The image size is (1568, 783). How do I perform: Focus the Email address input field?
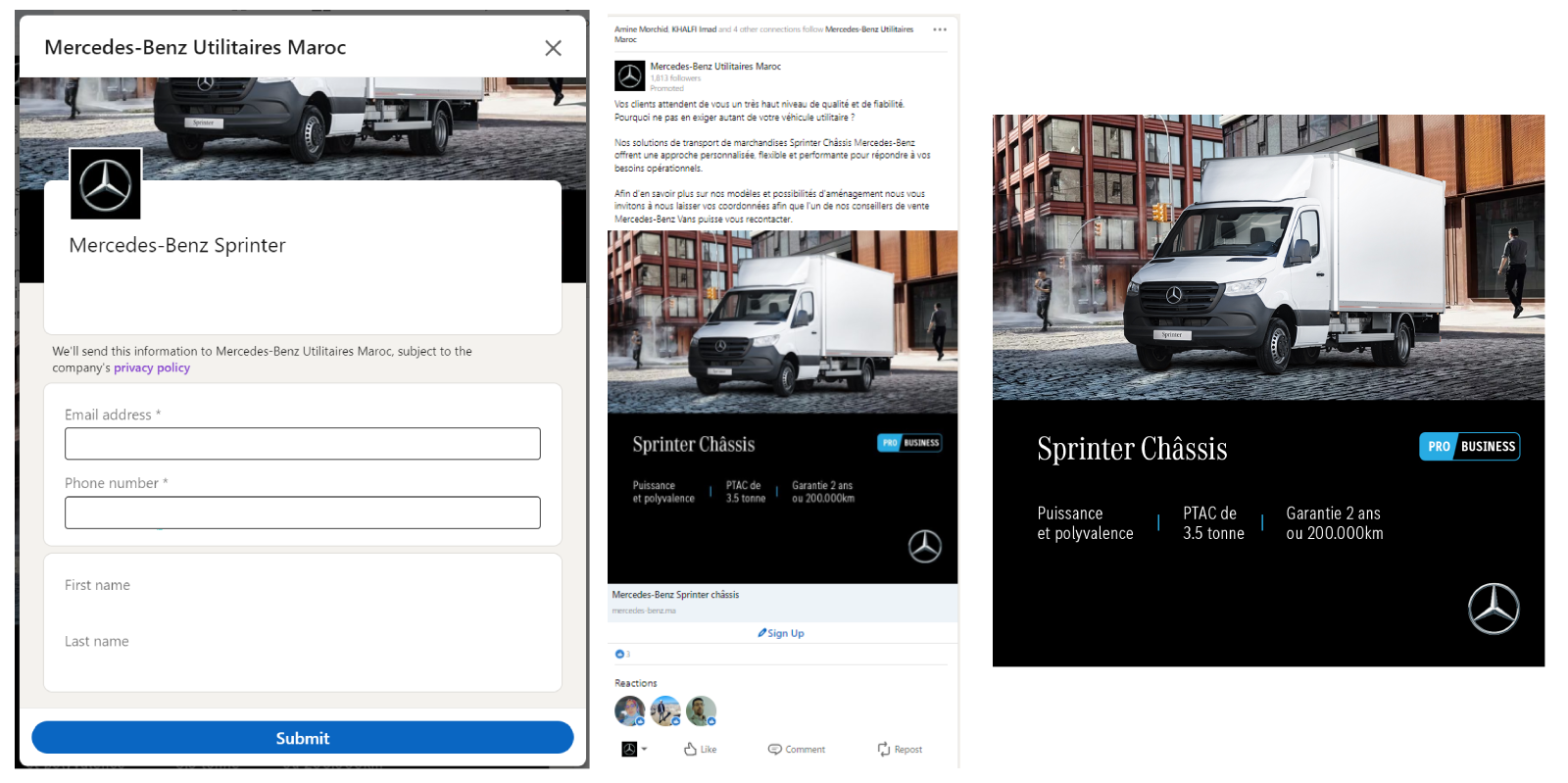(x=303, y=444)
